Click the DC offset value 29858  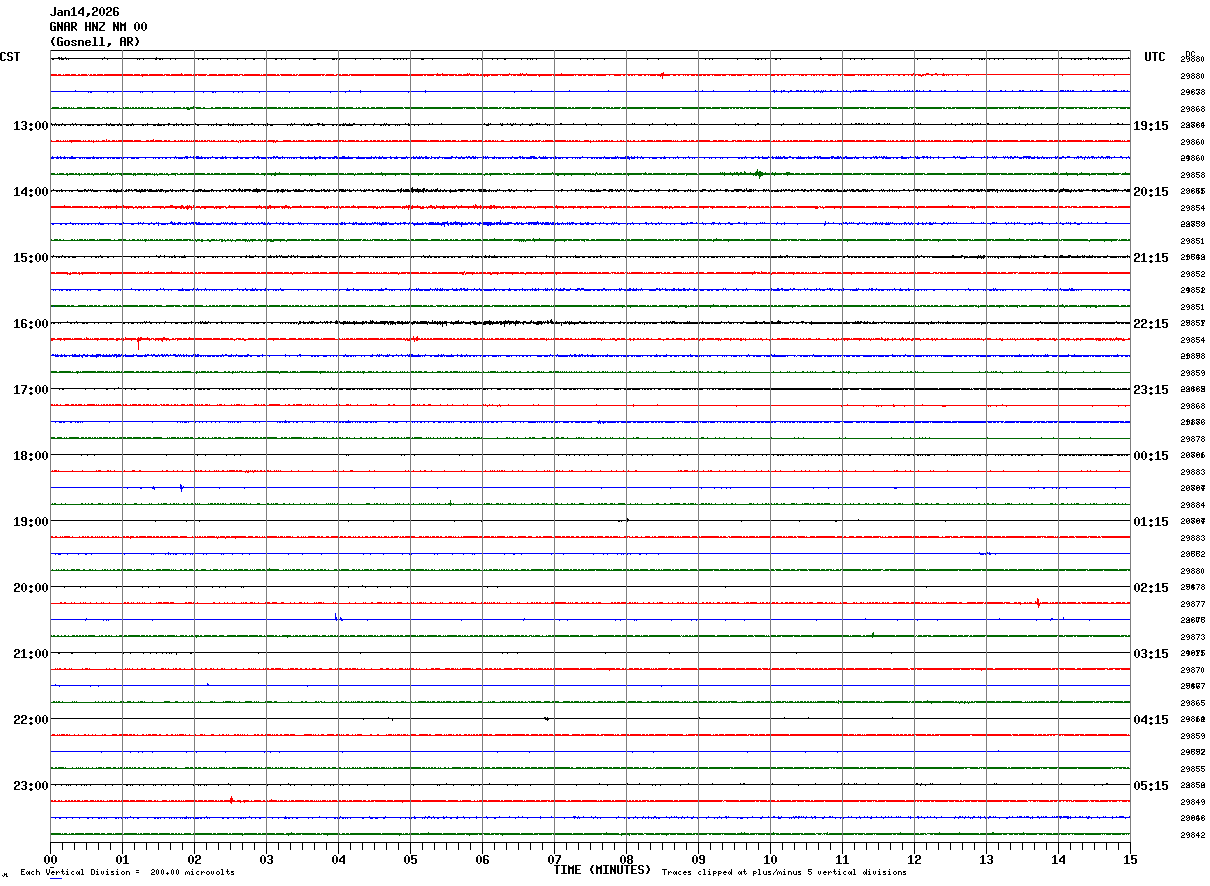click(1192, 175)
